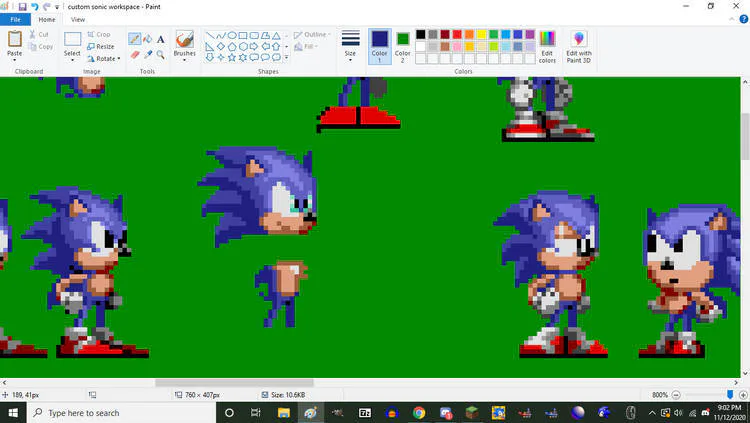
Task: Choose the Oval shape
Action: point(232,35)
